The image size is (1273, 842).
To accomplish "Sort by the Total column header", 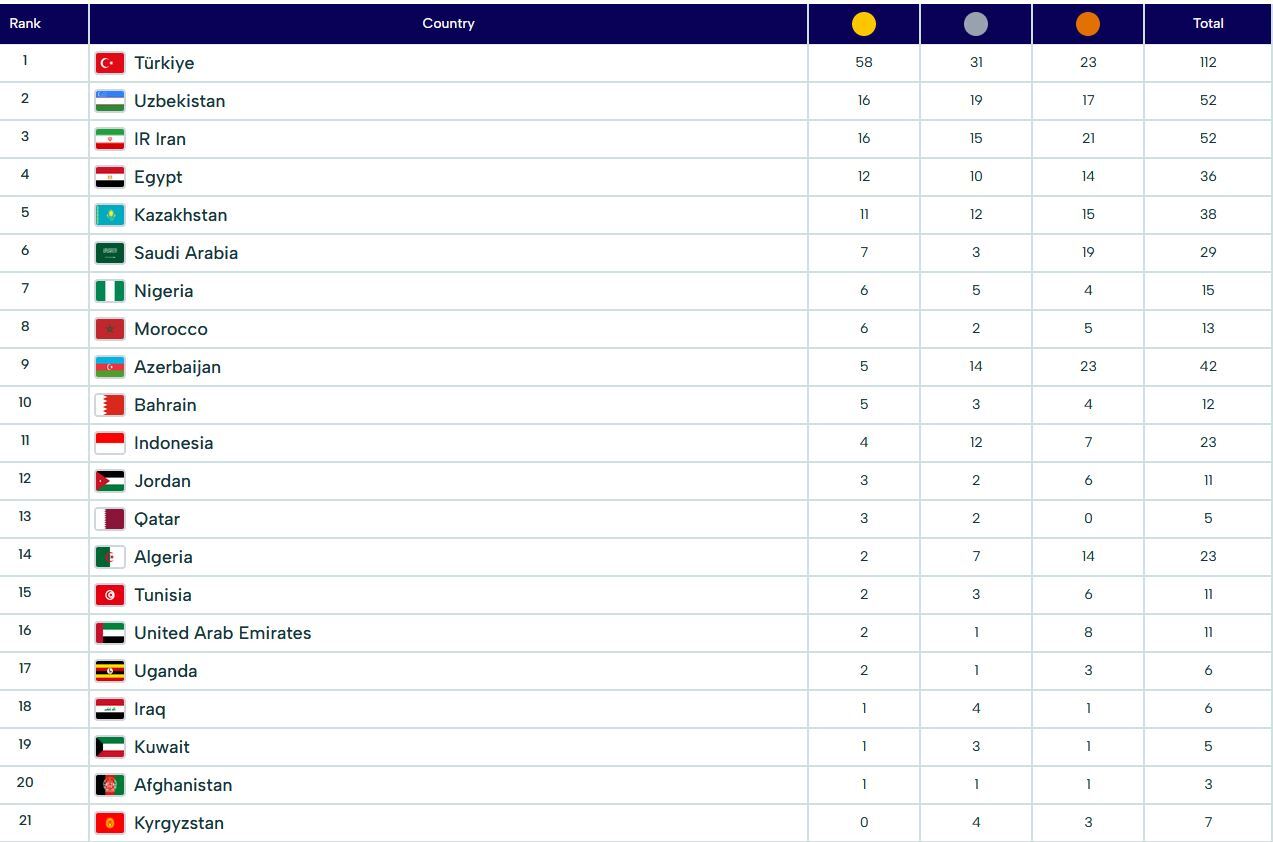I will 1208,23.
